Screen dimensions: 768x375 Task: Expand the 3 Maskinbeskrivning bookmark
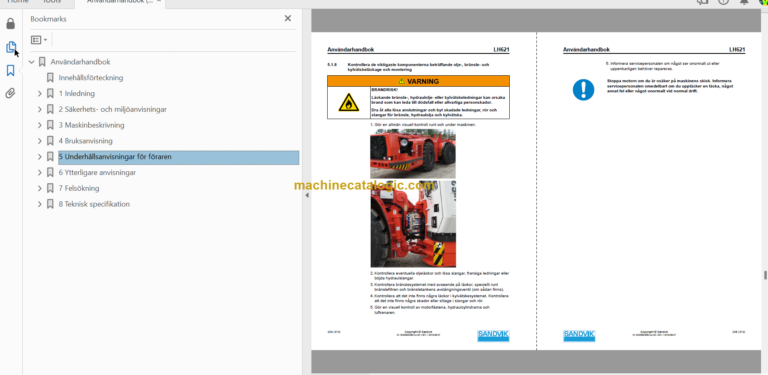click(x=40, y=125)
